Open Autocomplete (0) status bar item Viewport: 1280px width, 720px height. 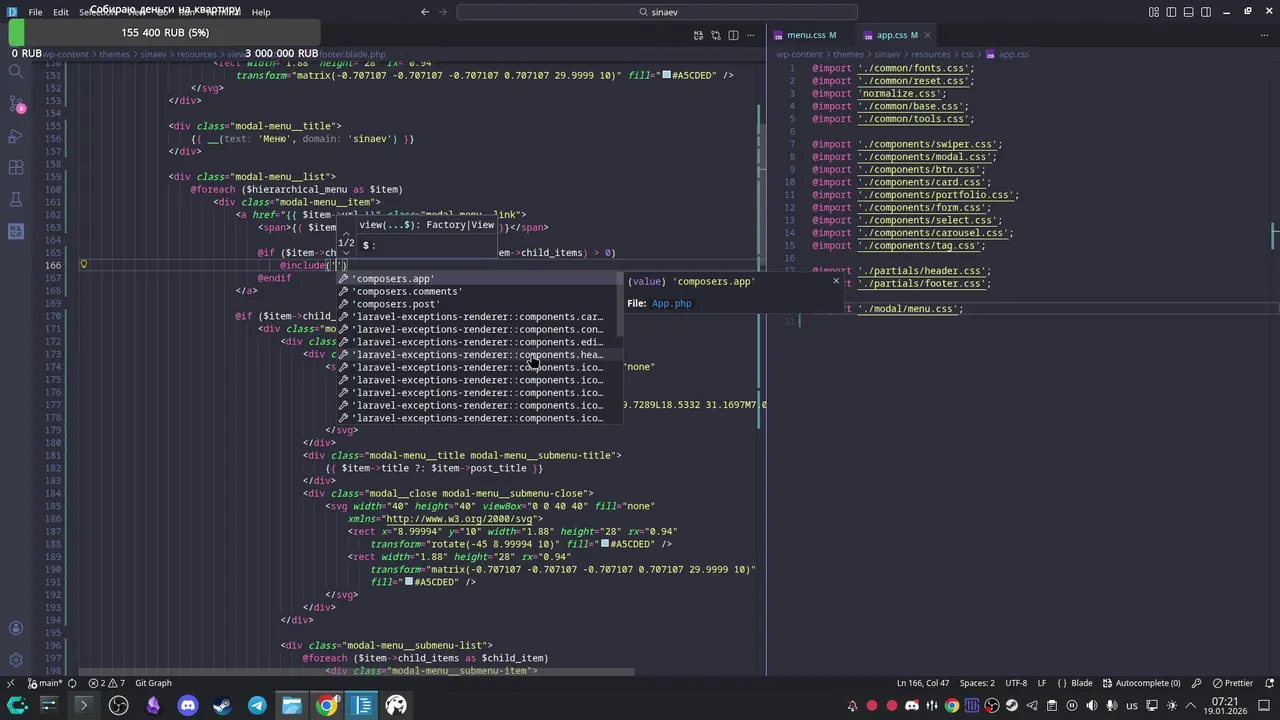1141,683
